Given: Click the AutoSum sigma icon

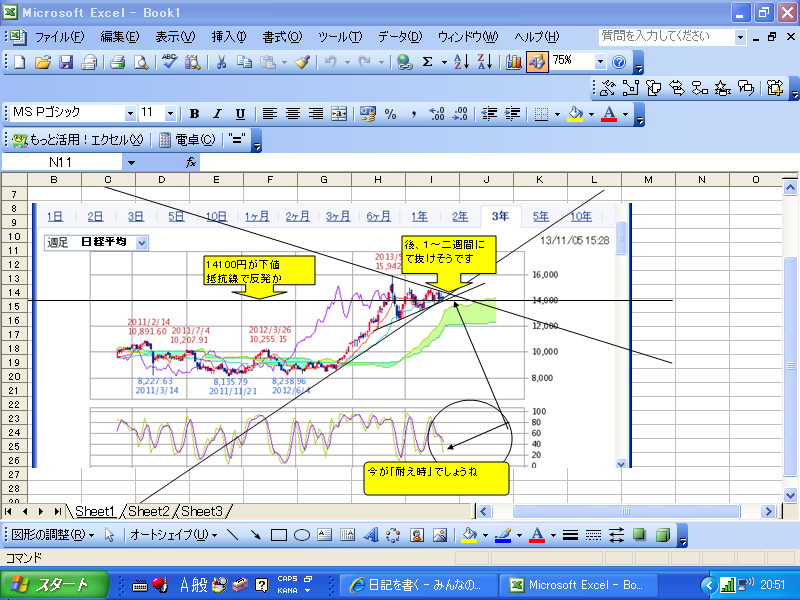Looking at the screenshot, I should tap(428, 62).
